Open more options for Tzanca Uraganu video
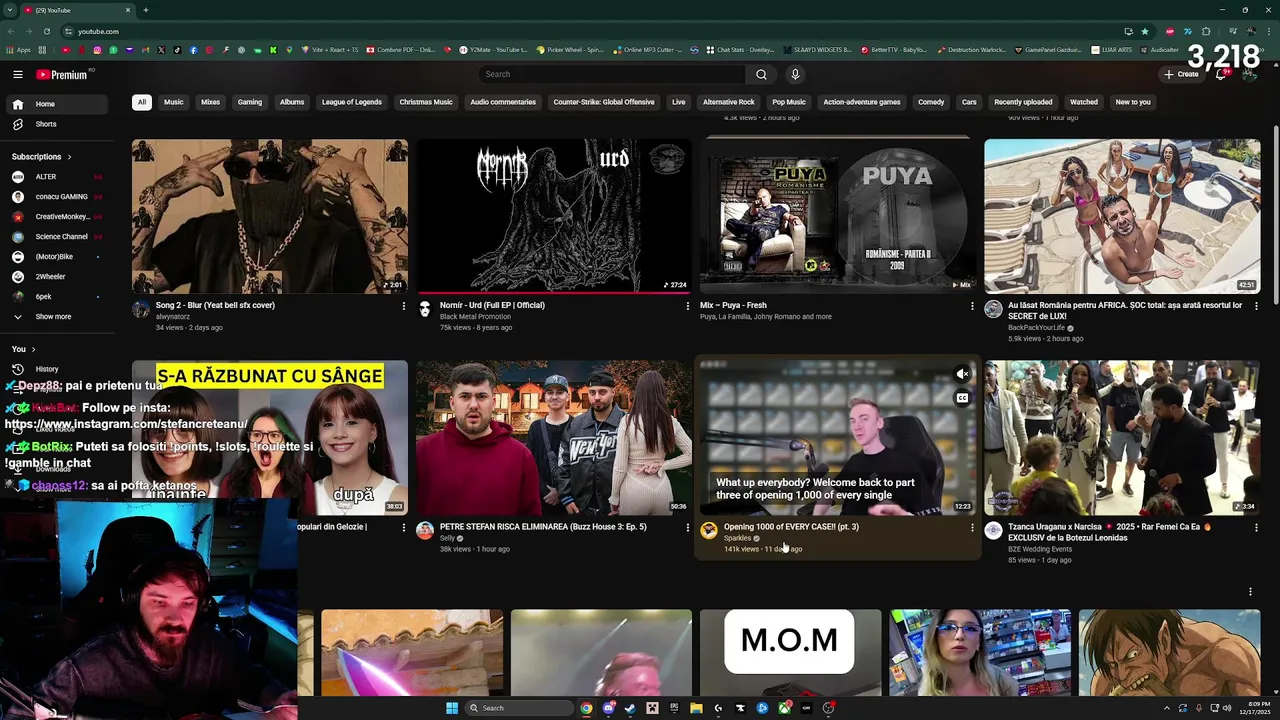 1256,528
